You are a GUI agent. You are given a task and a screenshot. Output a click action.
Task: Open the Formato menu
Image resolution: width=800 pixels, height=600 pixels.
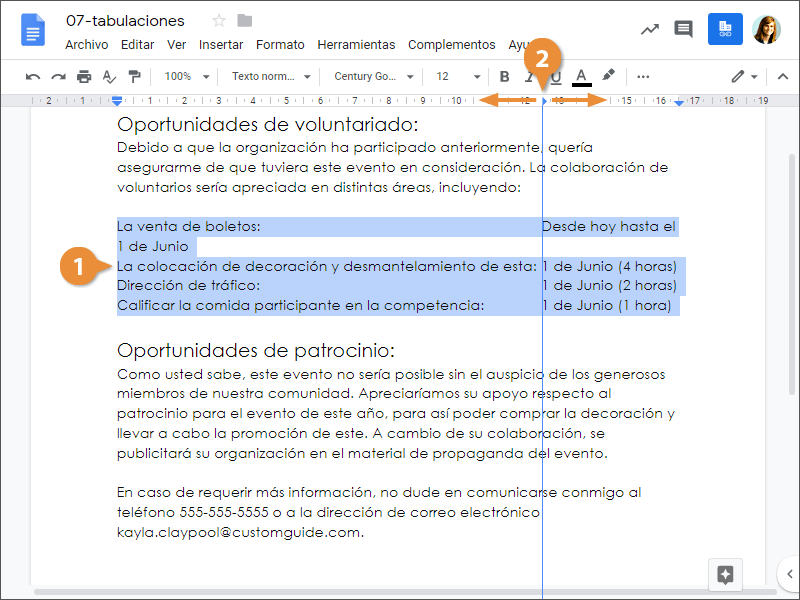(x=280, y=45)
